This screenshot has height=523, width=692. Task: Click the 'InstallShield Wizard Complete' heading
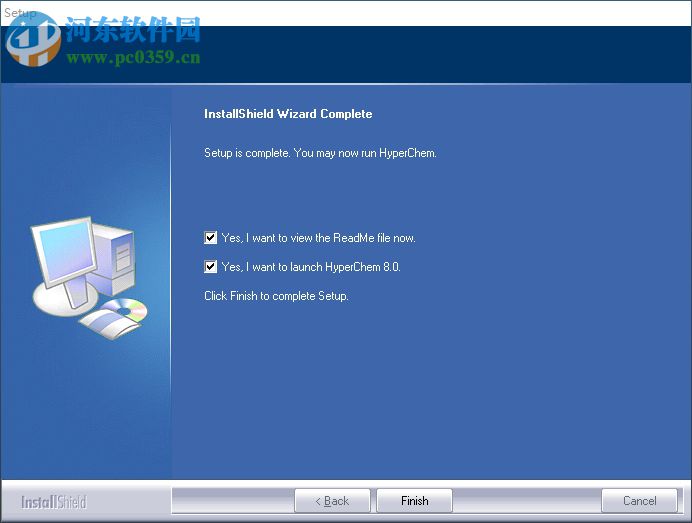pos(288,114)
